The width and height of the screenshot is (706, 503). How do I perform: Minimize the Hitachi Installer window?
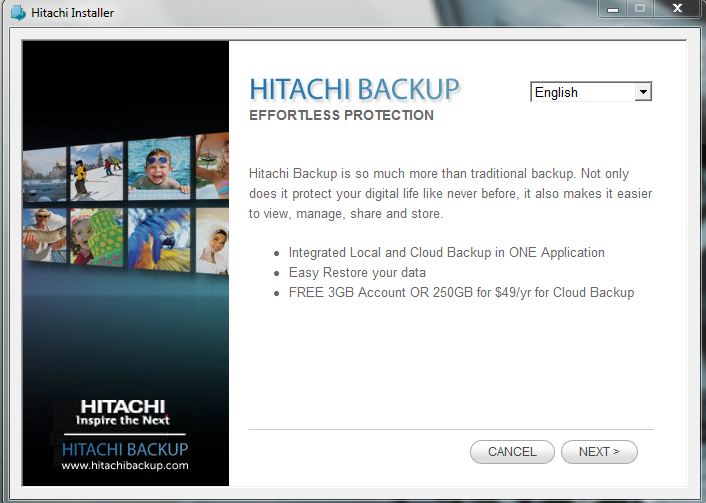[x=613, y=9]
